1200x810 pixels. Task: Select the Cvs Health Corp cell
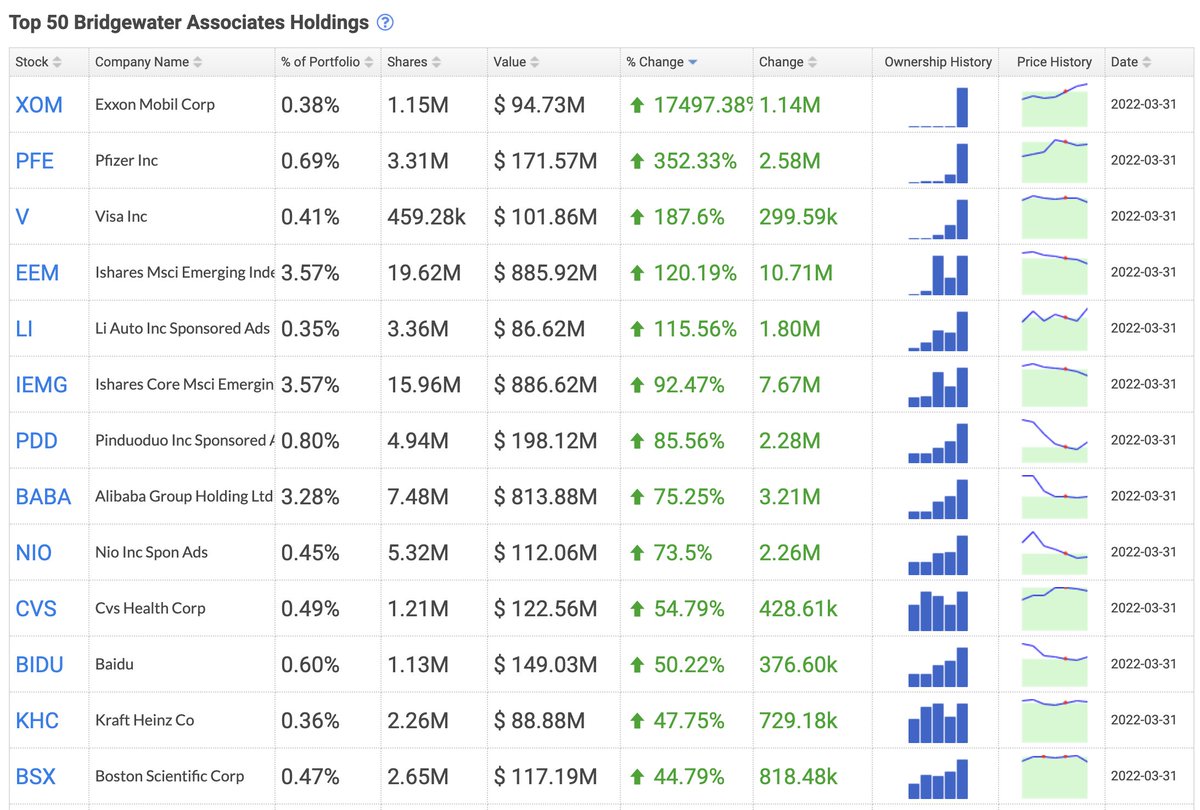click(x=150, y=608)
